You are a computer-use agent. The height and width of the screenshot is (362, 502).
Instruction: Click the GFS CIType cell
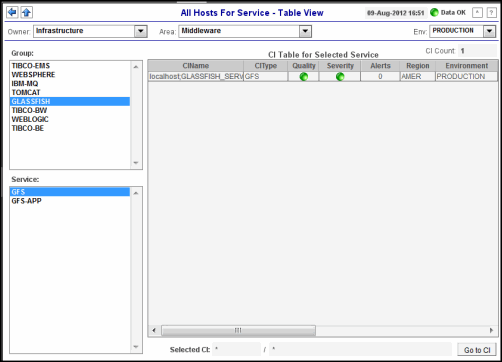266,77
